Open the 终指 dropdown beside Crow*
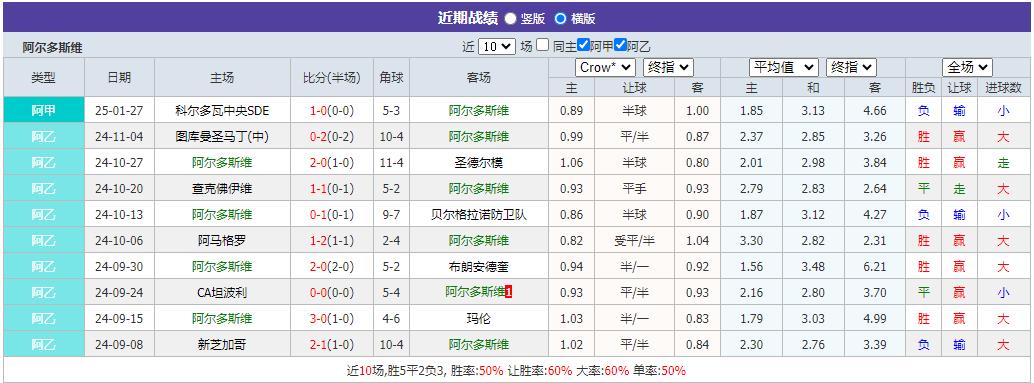Viewport: 1034px width, 383px height. [x=668, y=67]
